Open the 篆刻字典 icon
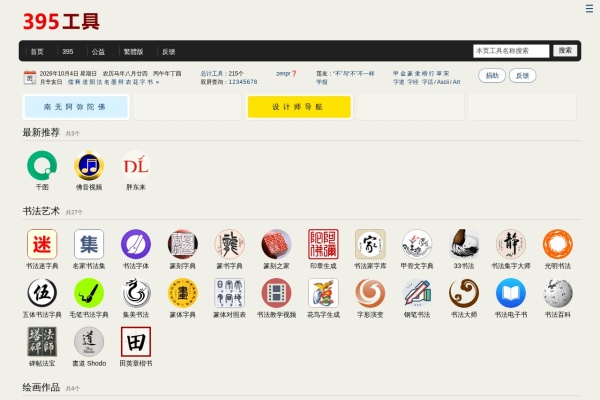Screen dimensions: 600x400 coord(183,244)
